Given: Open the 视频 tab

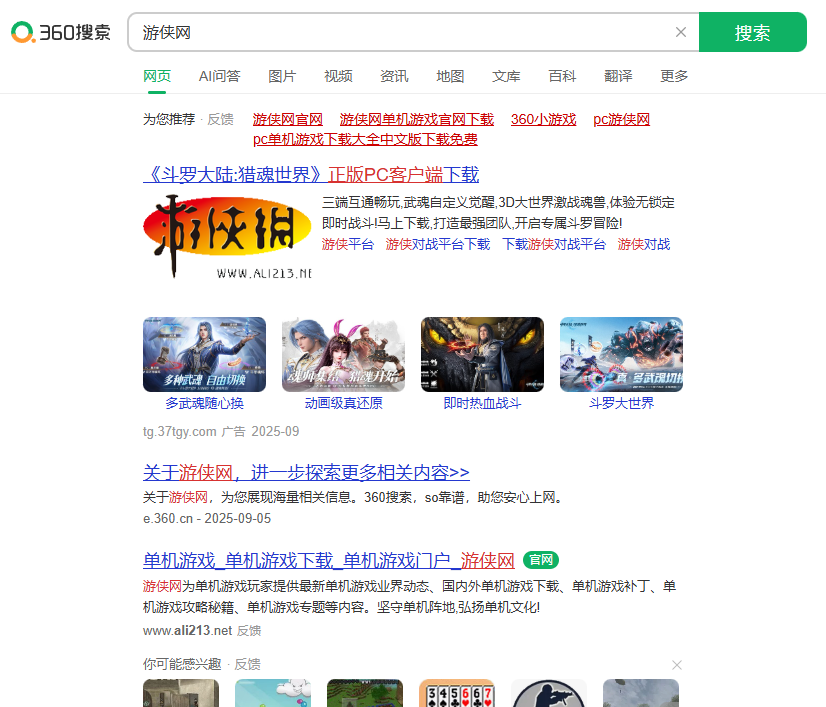Looking at the screenshot, I should tap(338, 76).
